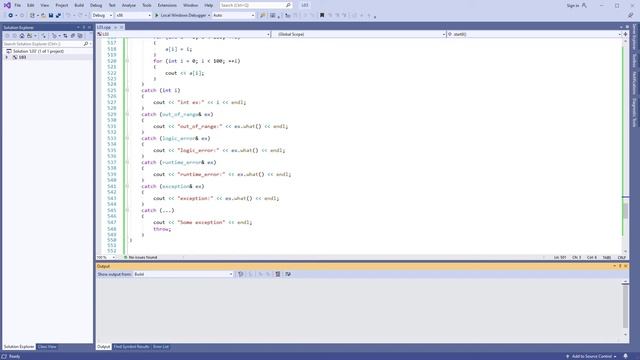Toggle auto-hide pin on Output panel
This screenshot has width=640, height=360.
pyautogui.click(x=620, y=266)
